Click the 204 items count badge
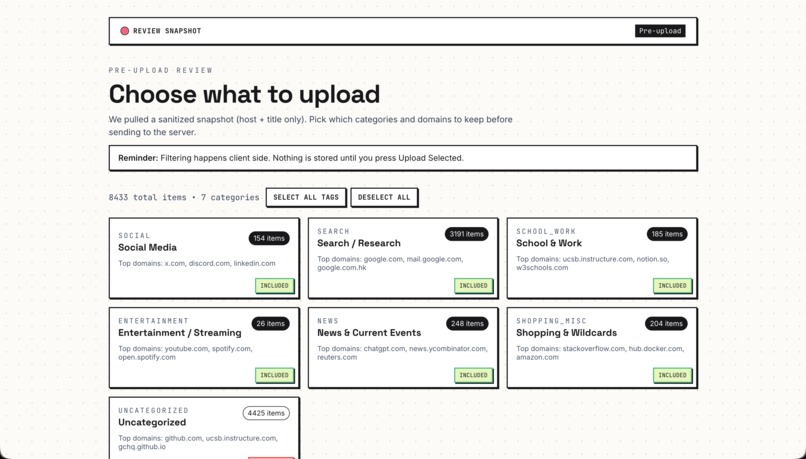806x459 pixels. pos(666,324)
